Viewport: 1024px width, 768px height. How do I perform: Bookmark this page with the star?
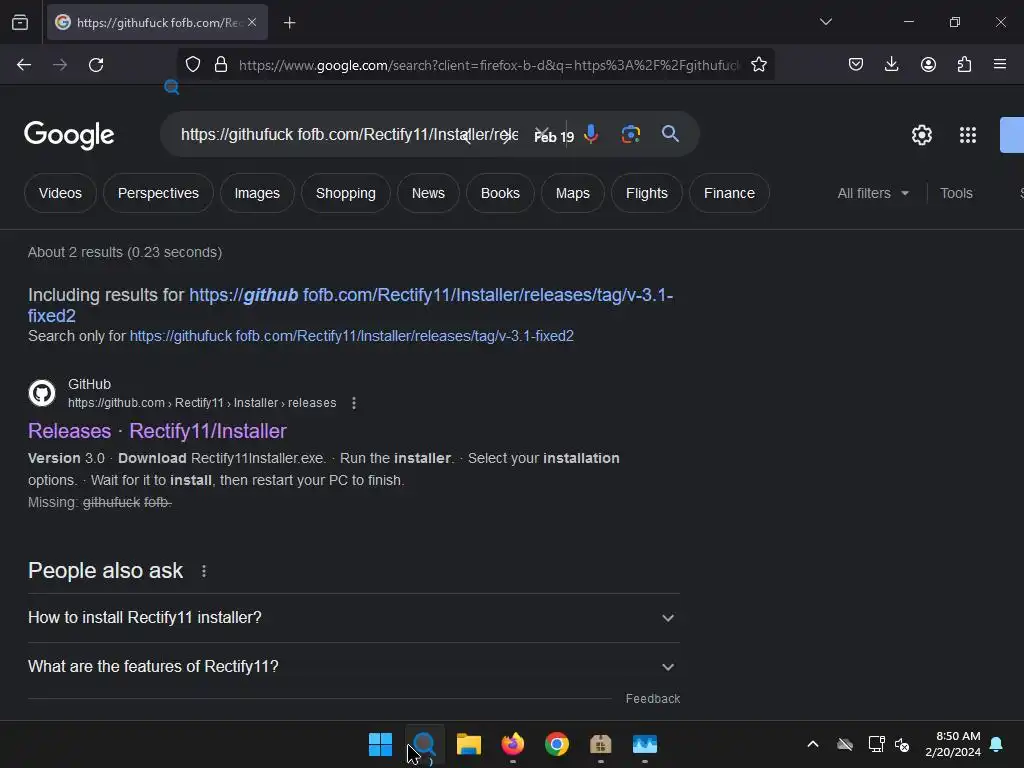coord(758,65)
